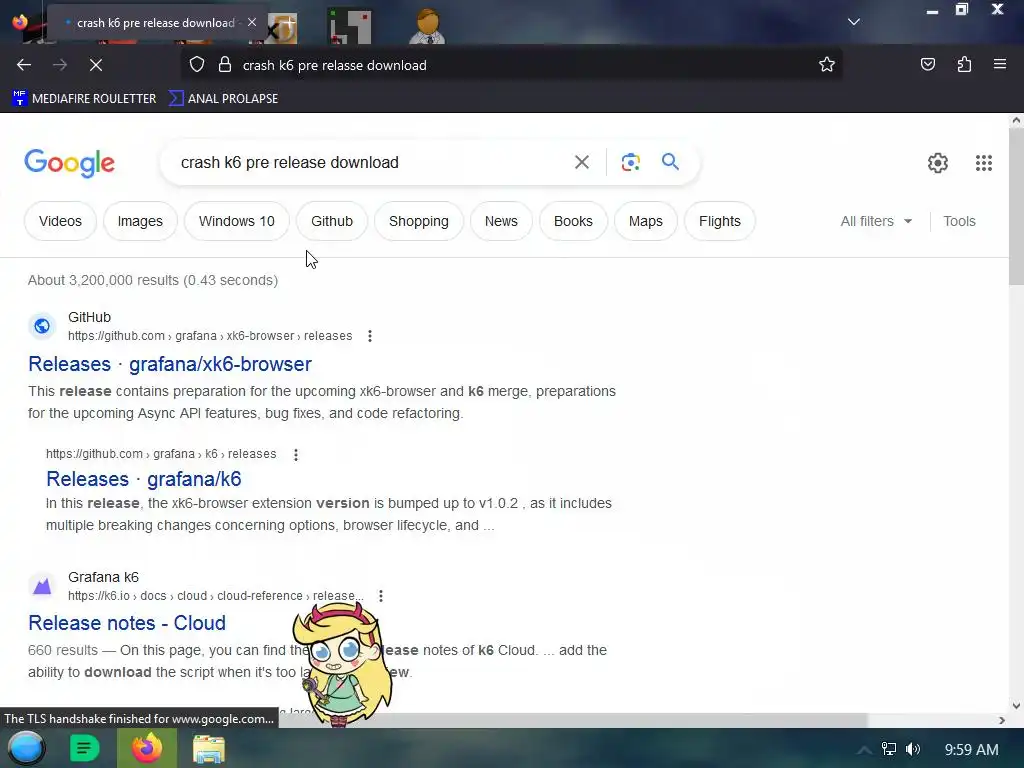Click the k6.io docs breadcrumb URL

(x=216, y=596)
